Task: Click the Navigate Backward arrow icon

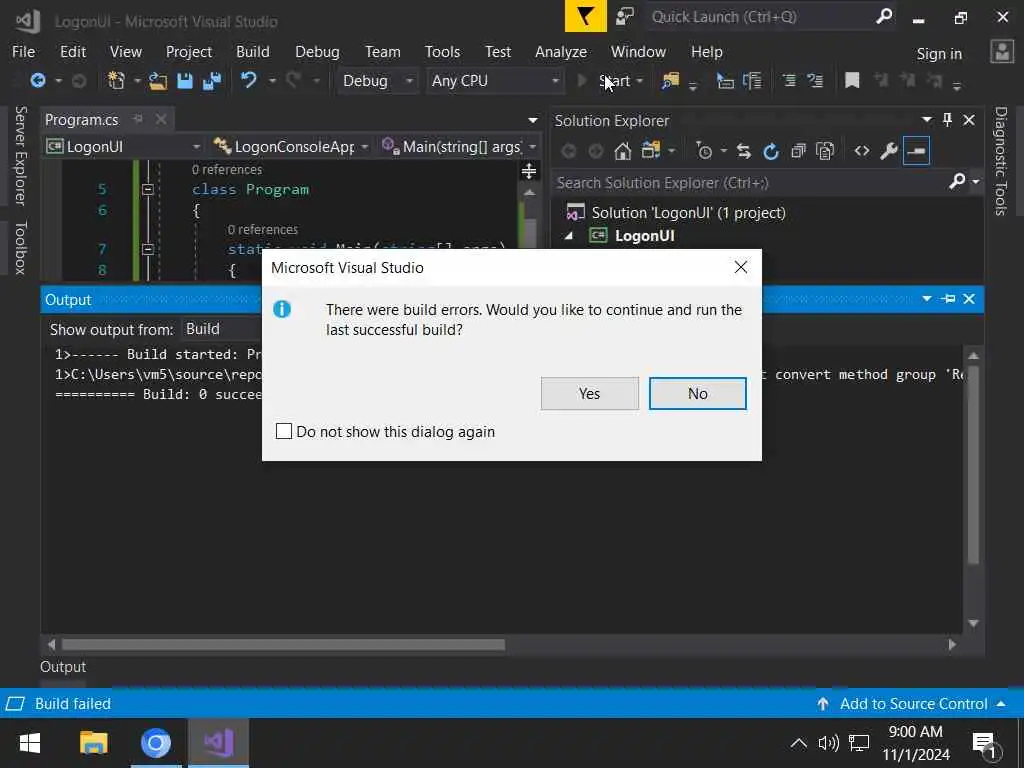Action: tap(38, 80)
